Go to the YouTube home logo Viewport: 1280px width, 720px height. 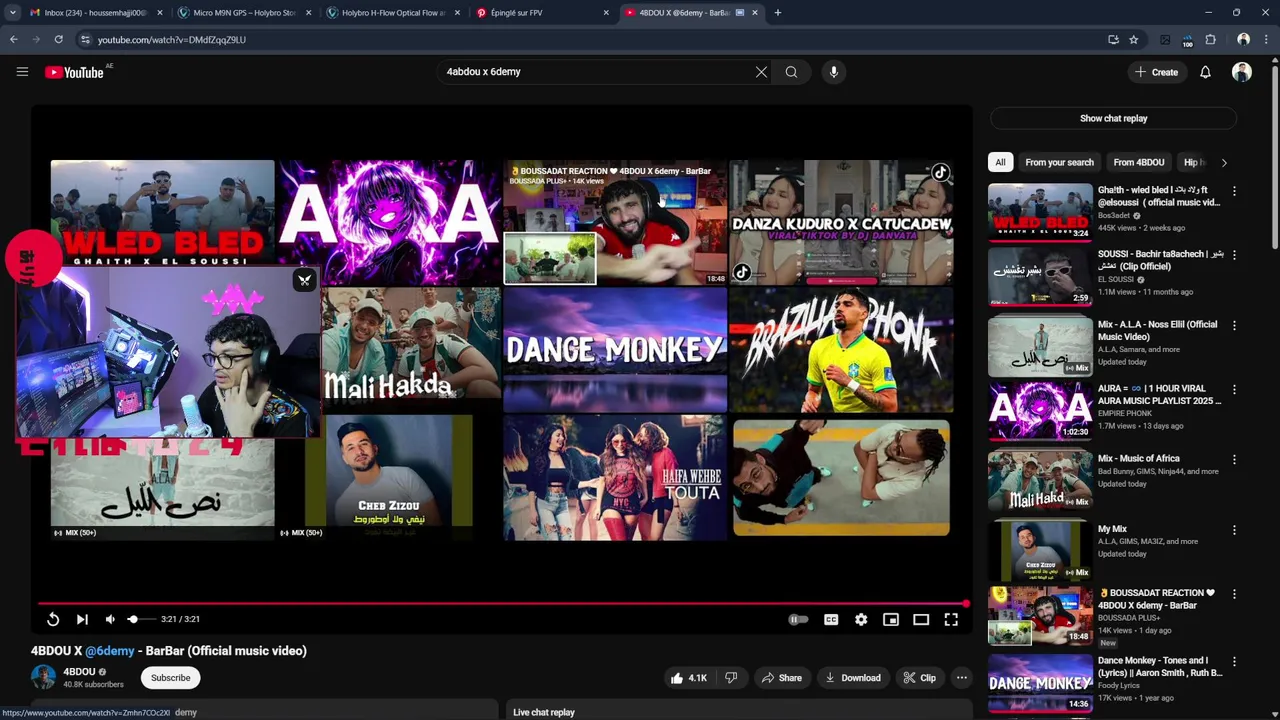pos(75,72)
